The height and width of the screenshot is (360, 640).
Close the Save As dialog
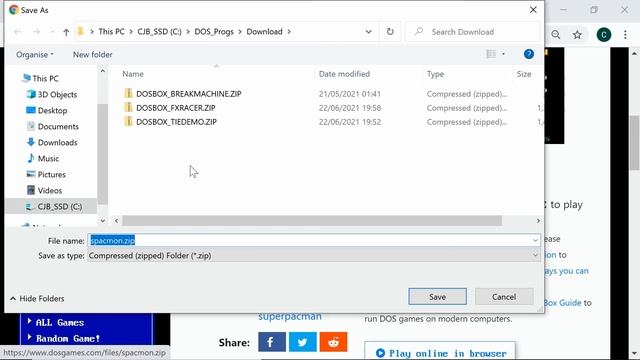pyautogui.click(x=533, y=10)
